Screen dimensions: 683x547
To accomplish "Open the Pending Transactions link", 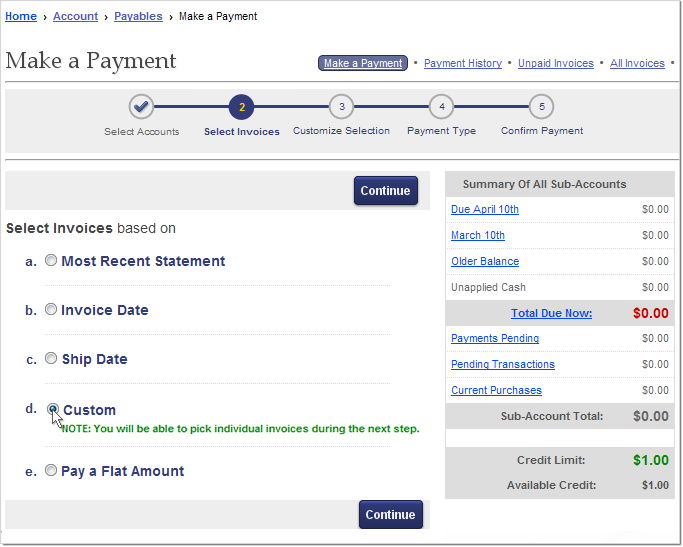I will click(x=502, y=364).
